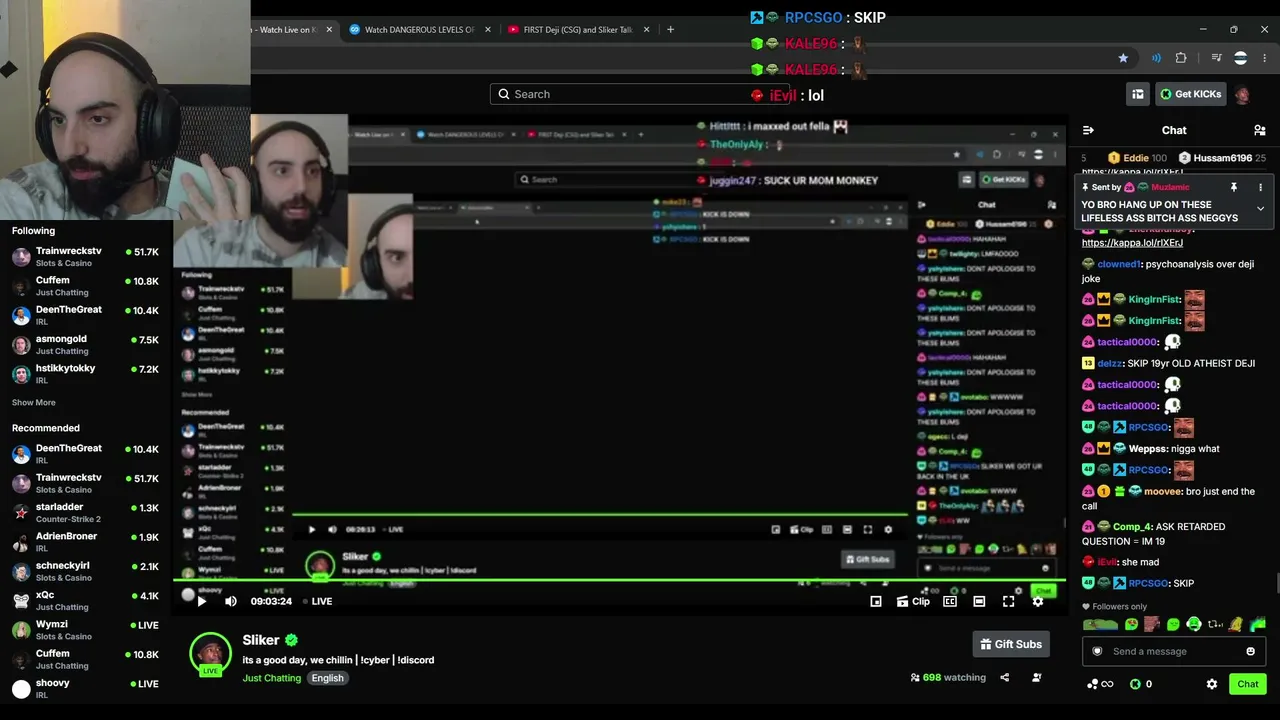Open the Chrome profile avatar

[1241, 58]
